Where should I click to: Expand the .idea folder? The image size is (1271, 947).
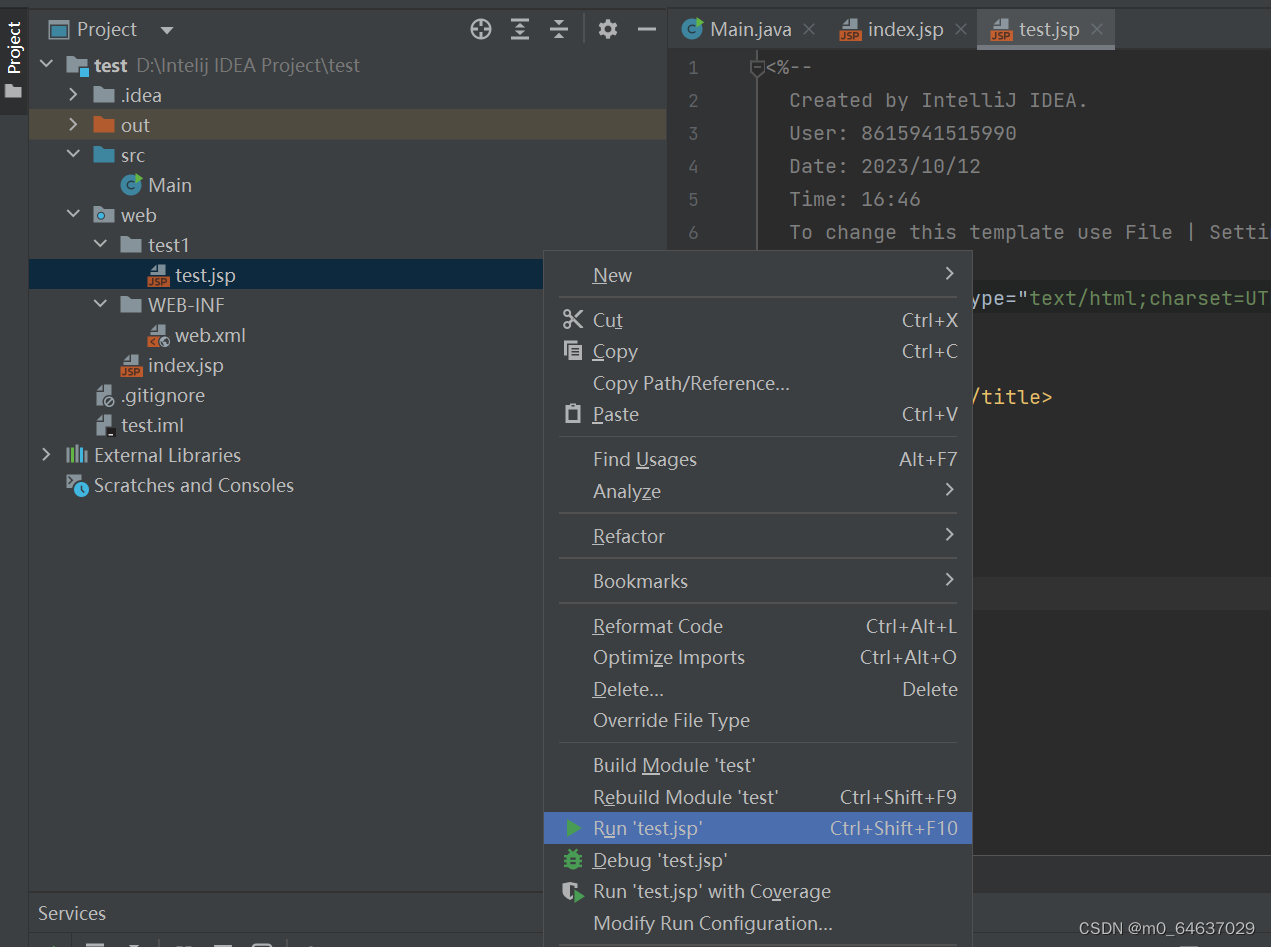click(x=73, y=95)
